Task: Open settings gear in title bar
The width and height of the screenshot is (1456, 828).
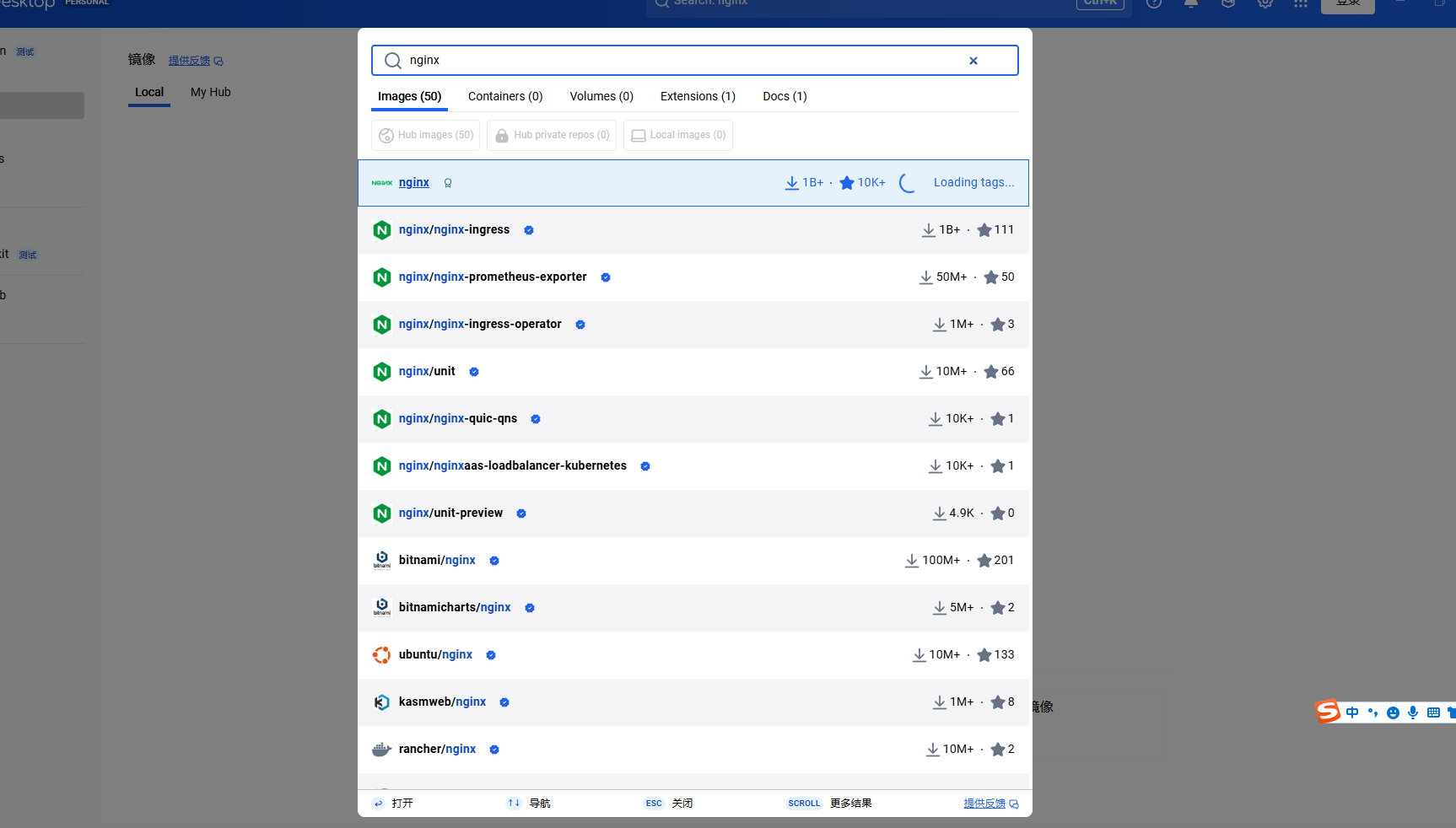Action: (1265, 3)
